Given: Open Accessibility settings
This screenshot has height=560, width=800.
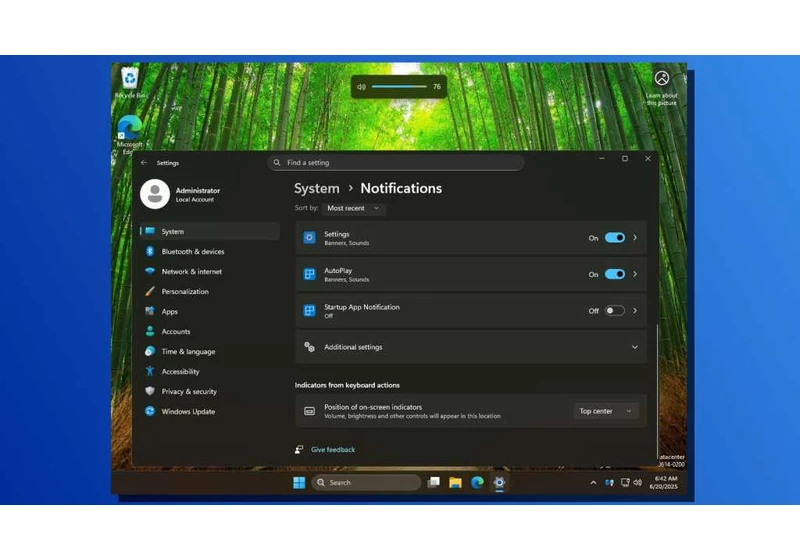Looking at the screenshot, I should pos(210,372).
